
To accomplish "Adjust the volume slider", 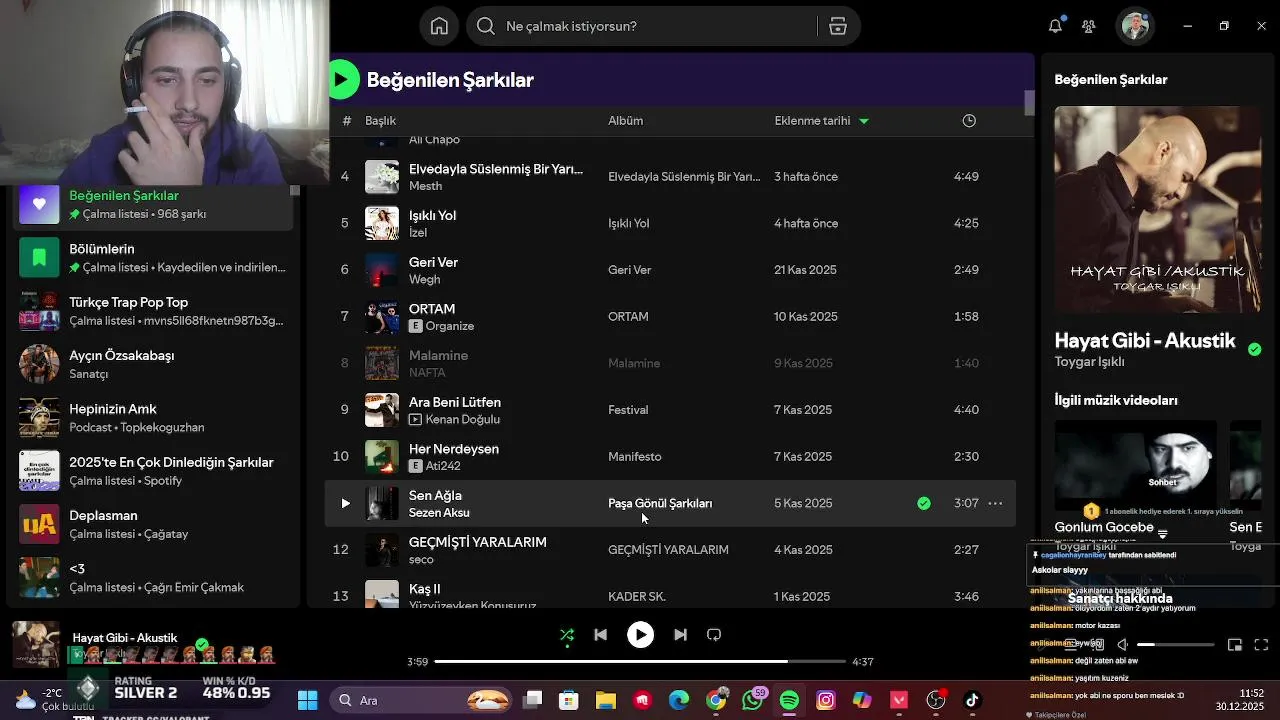I will click(x=1175, y=645).
